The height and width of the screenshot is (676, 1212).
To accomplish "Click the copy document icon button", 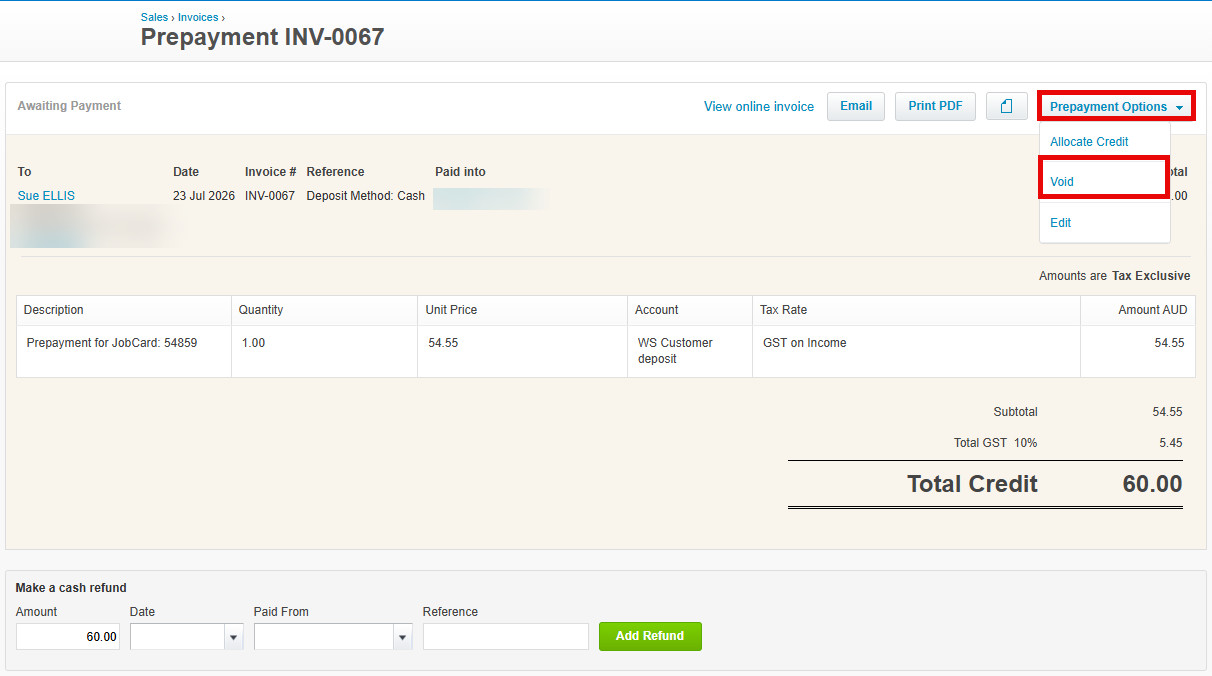I will pyautogui.click(x=1007, y=106).
